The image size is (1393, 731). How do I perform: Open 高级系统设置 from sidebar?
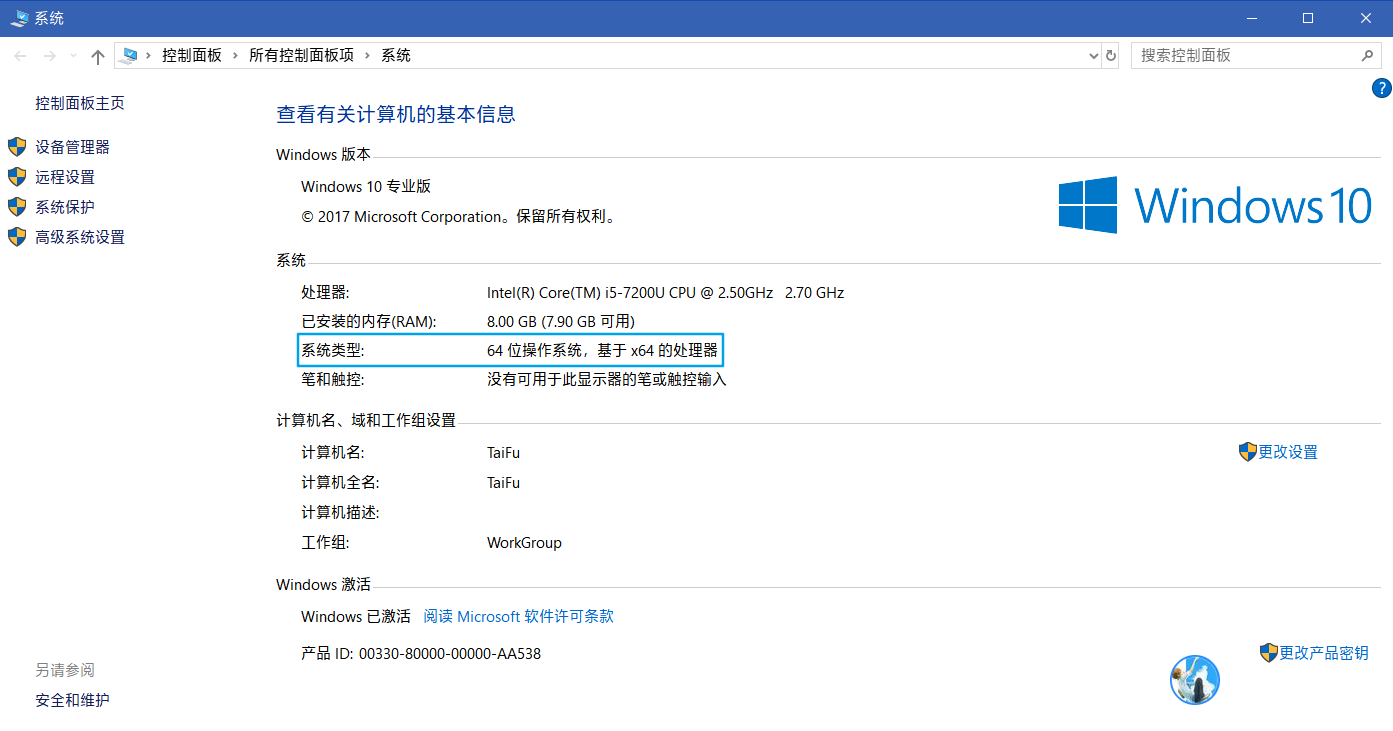(80, 237)
